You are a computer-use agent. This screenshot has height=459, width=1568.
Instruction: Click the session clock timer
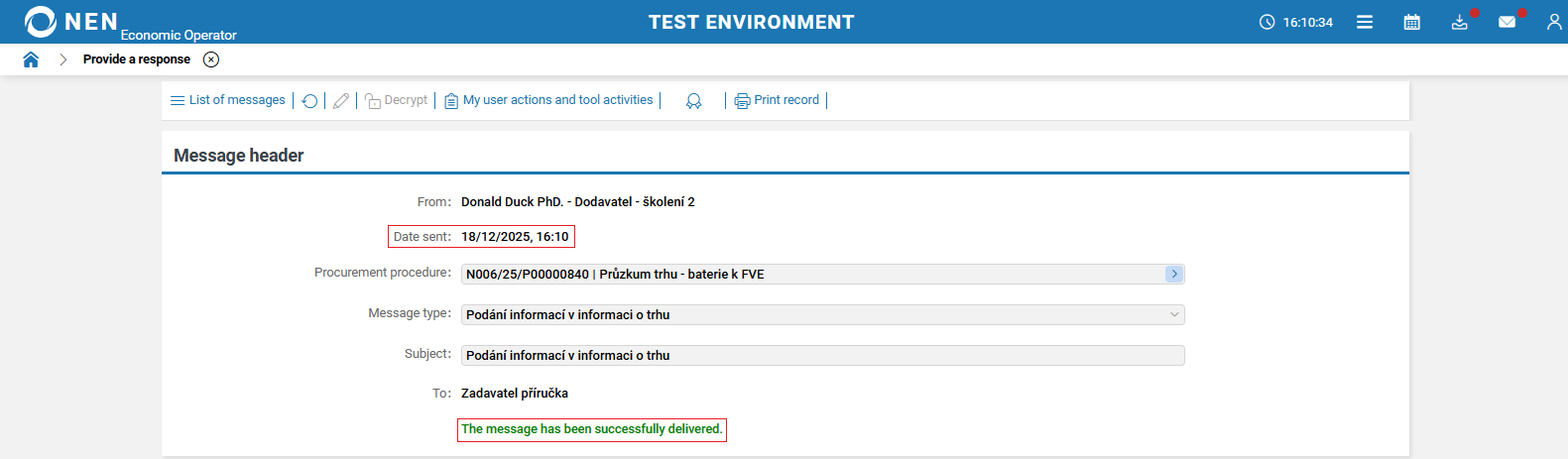tap(1296, 22)
